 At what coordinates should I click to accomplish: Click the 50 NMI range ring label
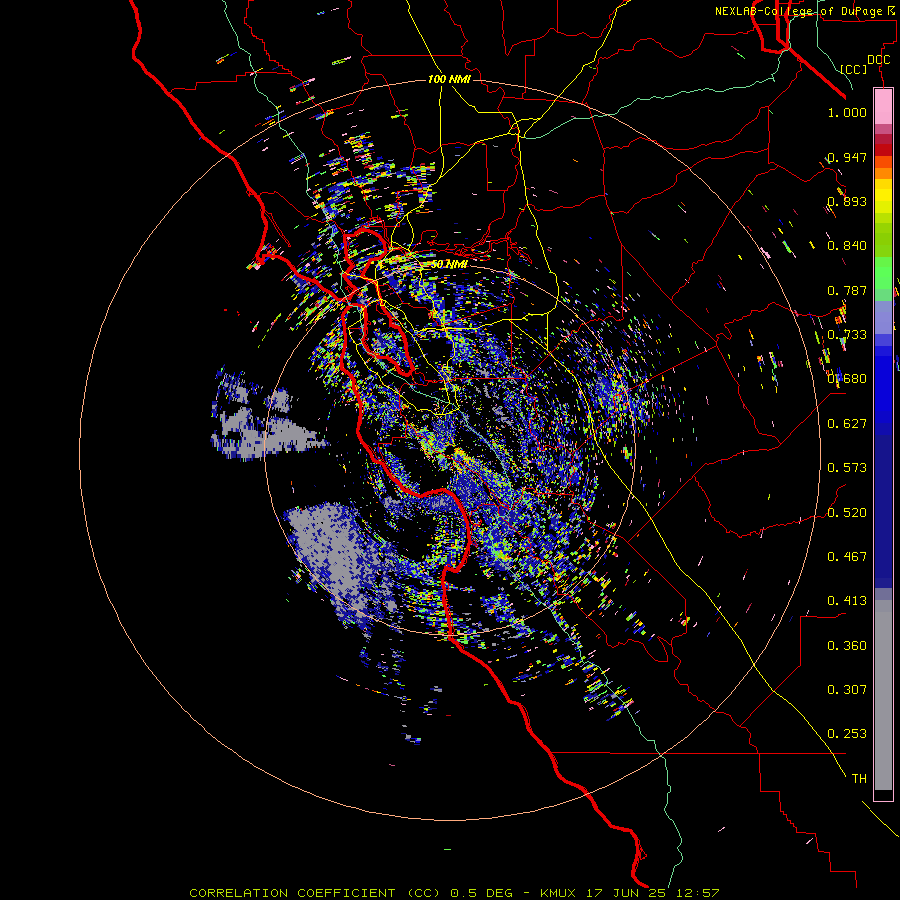(x=449, y=264)
